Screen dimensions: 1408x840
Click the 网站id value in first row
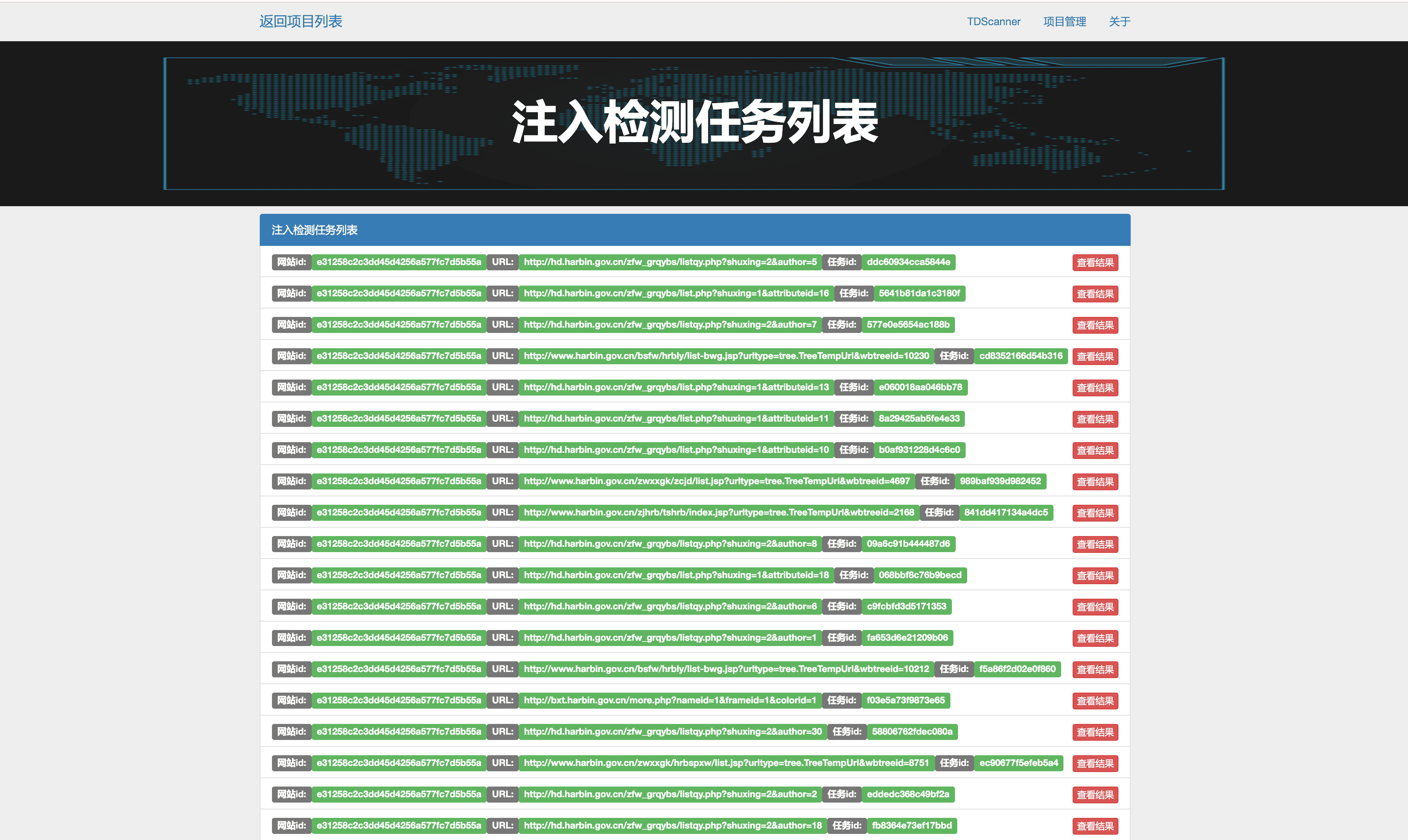[398, 262]
